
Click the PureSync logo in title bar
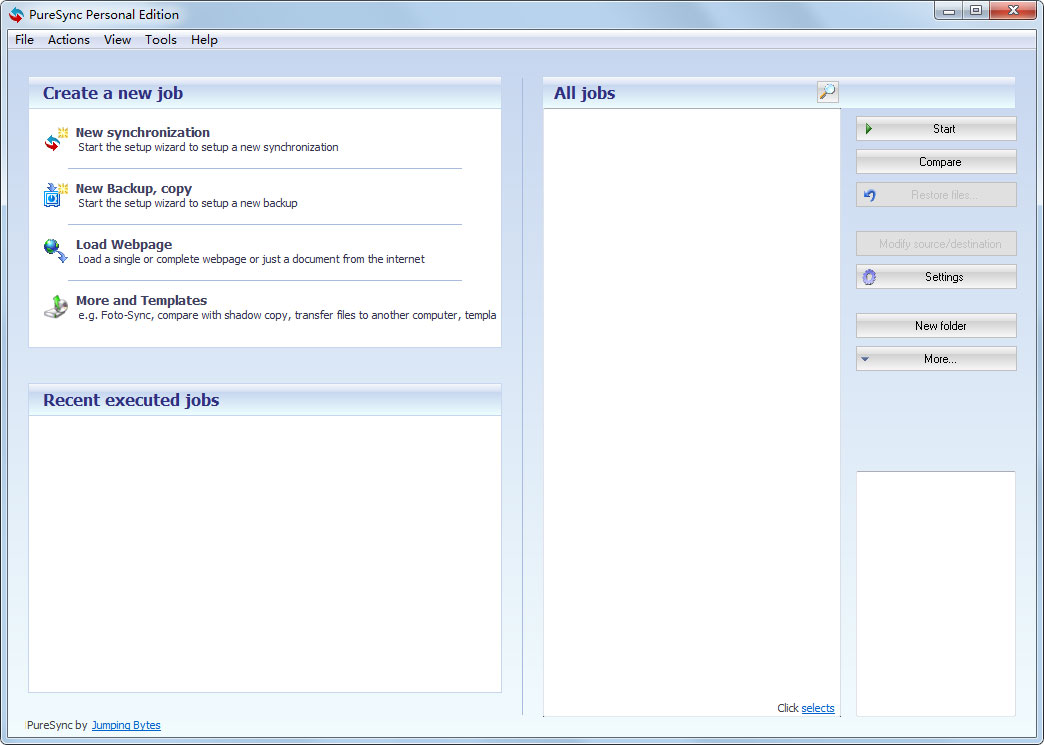coord(16,14)
